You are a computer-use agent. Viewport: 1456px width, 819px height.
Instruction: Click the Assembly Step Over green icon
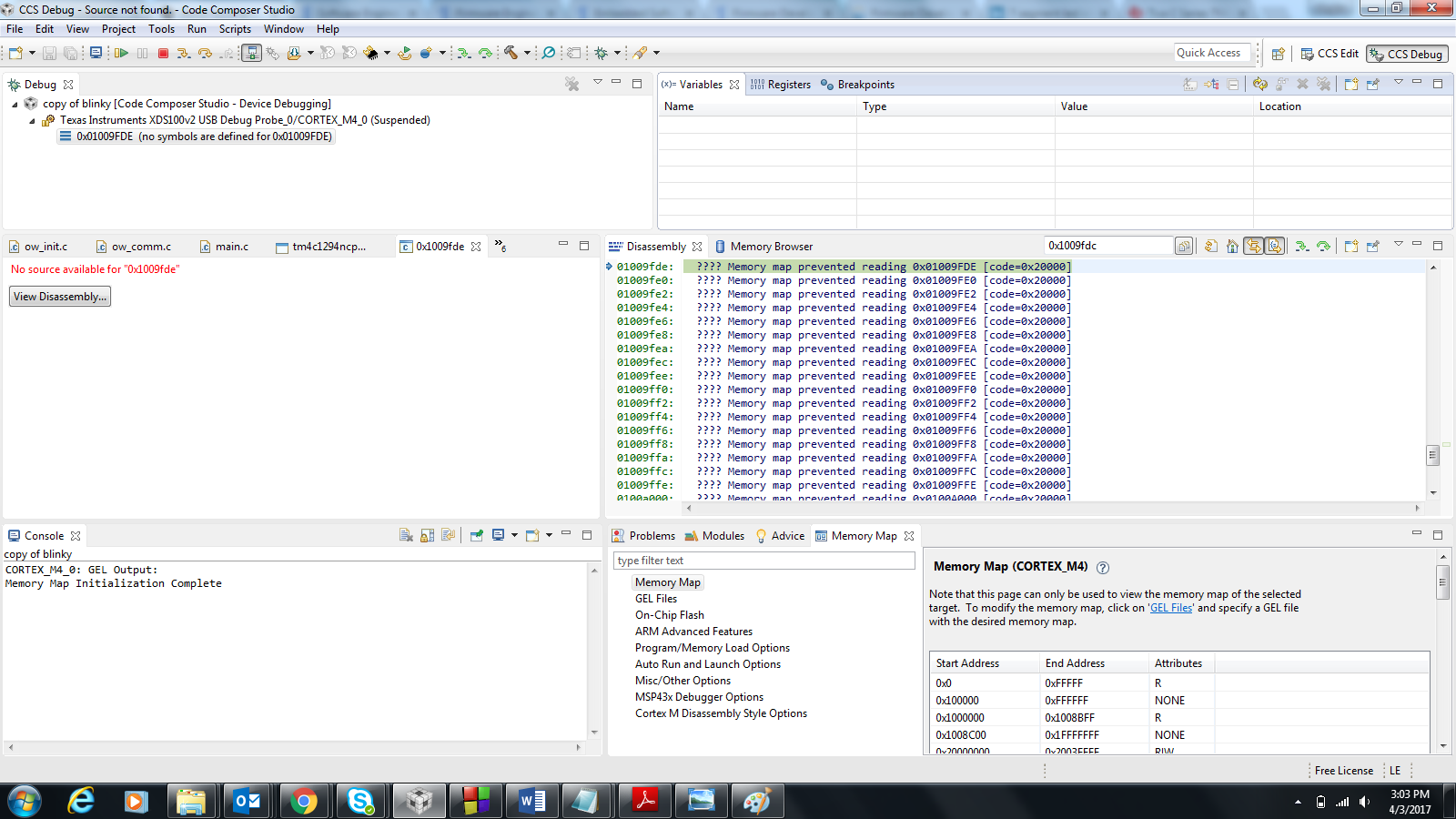pyautogui.click(x=485, y=54)
